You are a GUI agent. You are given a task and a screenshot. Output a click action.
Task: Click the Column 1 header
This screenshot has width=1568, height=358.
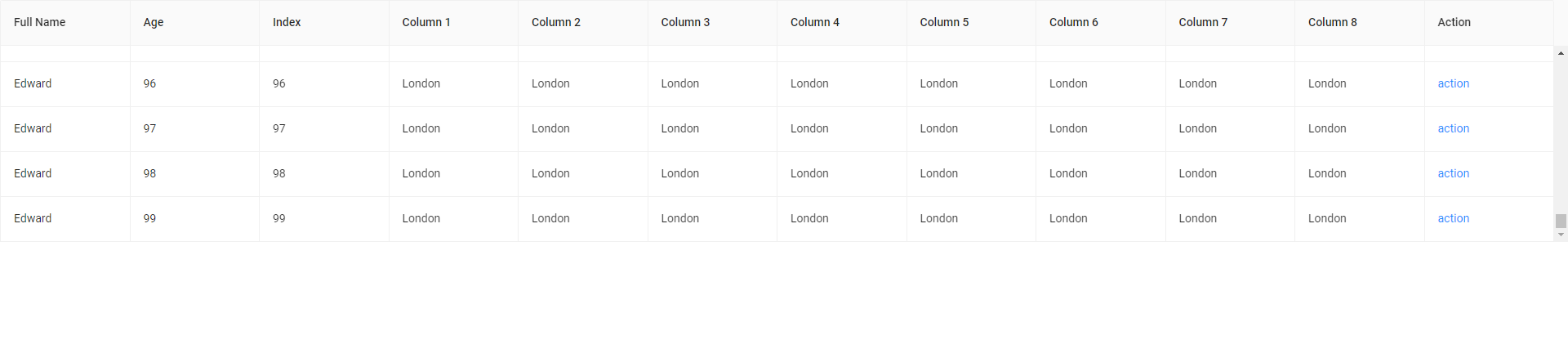point(426,22)
